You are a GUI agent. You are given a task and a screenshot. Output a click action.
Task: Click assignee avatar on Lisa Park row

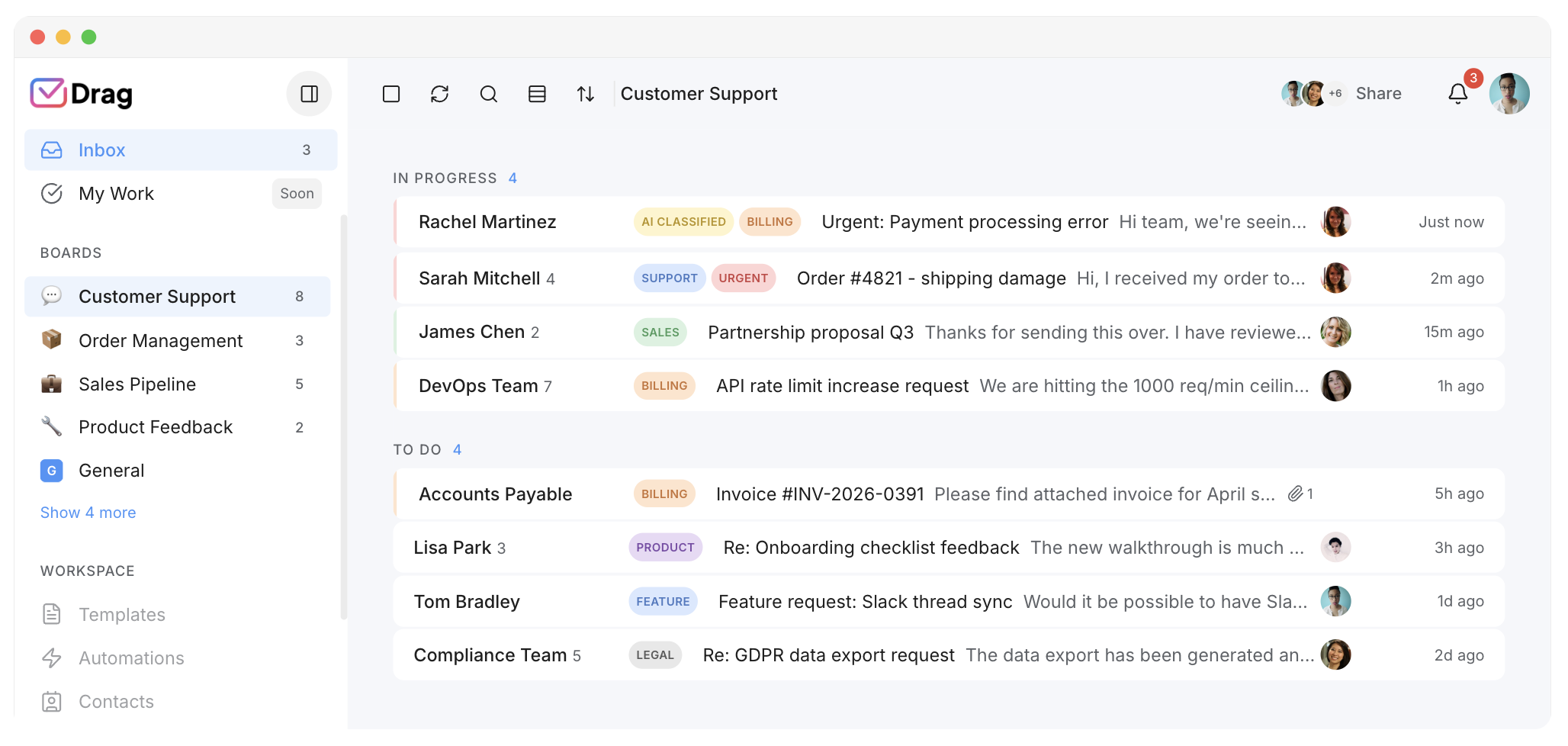click(1336, 547)
